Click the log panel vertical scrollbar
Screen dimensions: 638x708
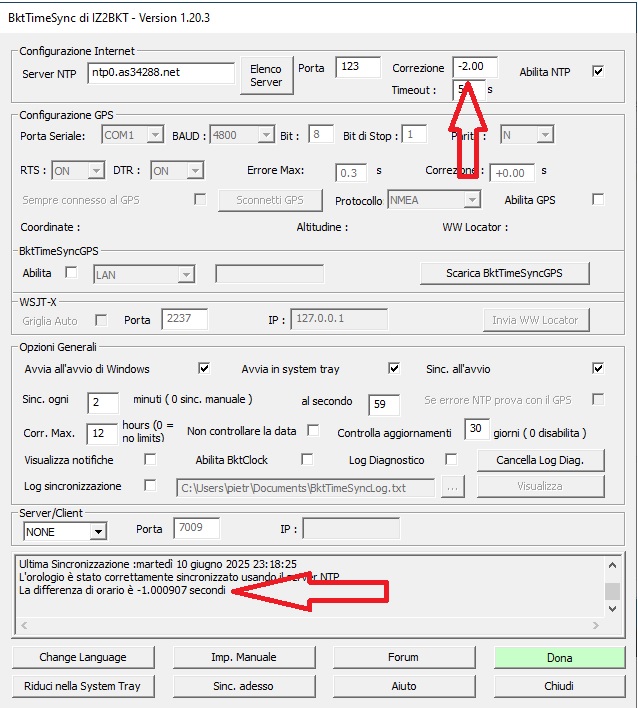612,591
